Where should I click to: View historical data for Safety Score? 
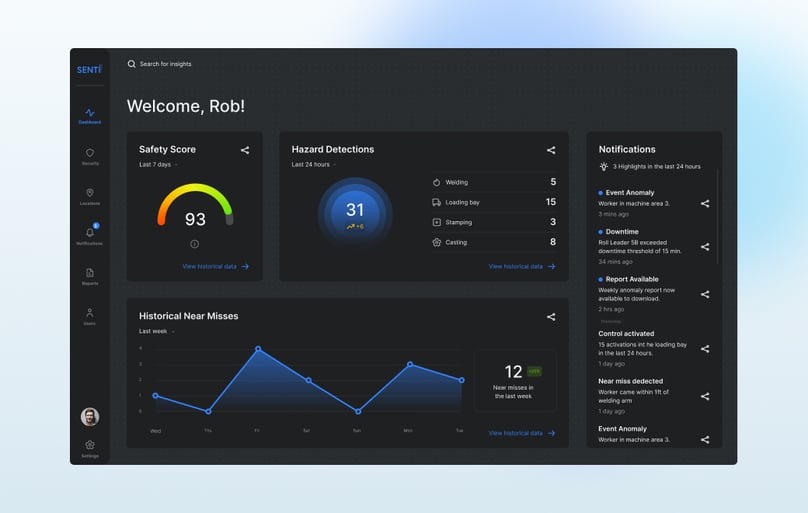click(x=215, y=267)
